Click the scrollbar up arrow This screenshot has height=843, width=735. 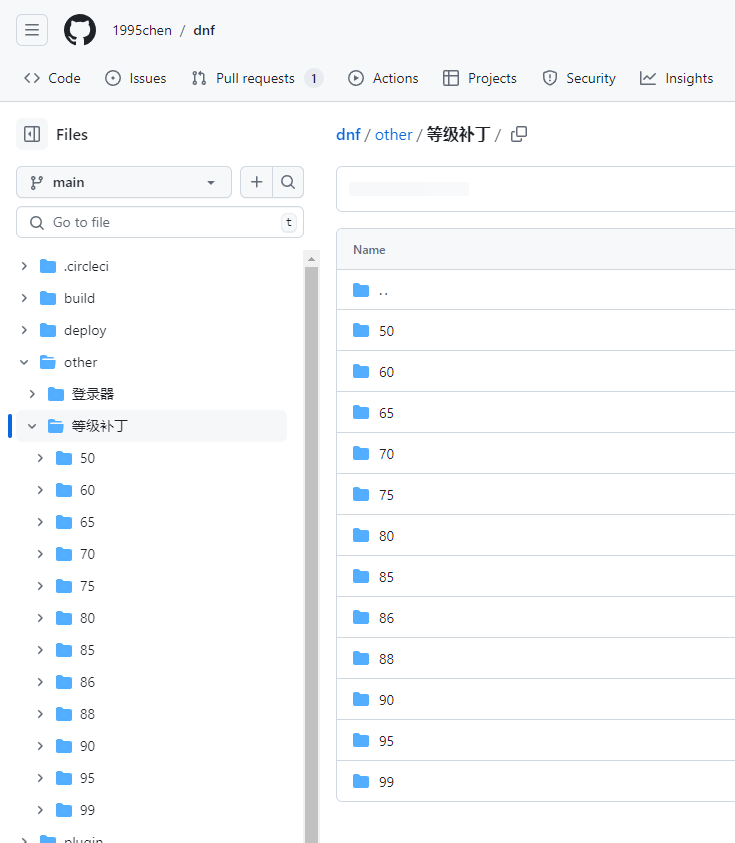pyautogui.click(x=311, y=259)
